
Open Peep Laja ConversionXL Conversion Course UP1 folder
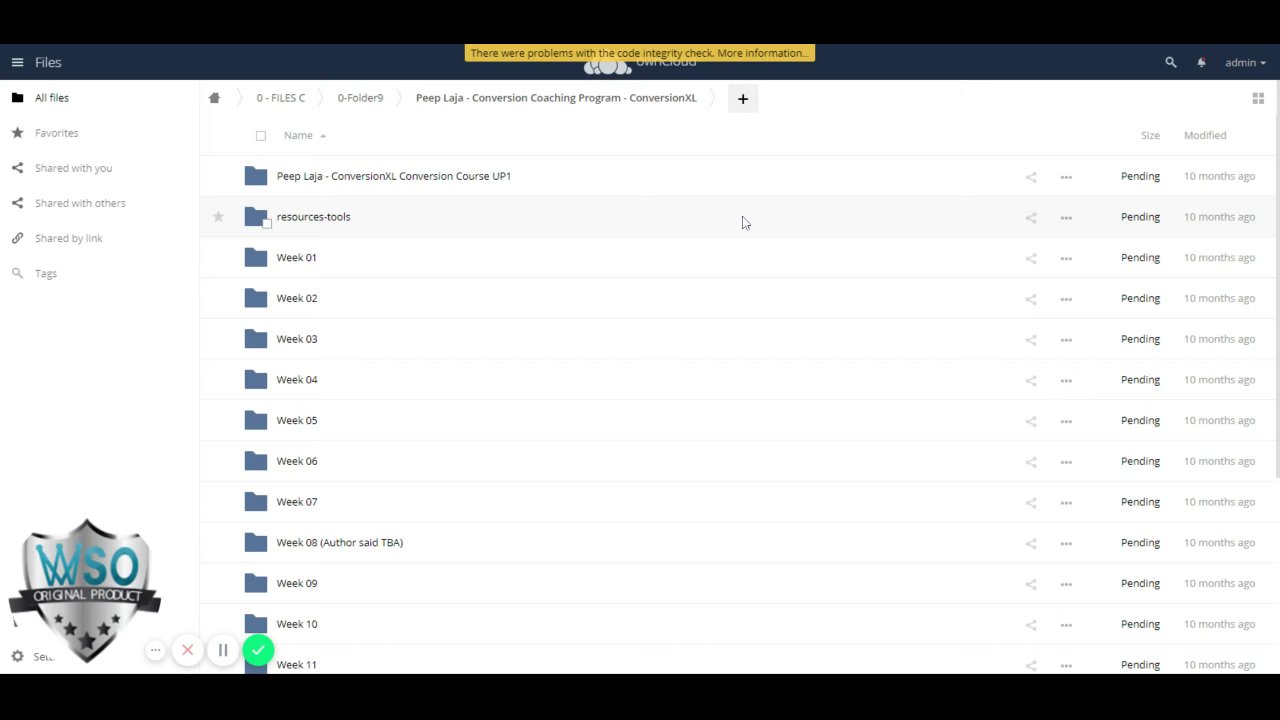coord(394,176)
